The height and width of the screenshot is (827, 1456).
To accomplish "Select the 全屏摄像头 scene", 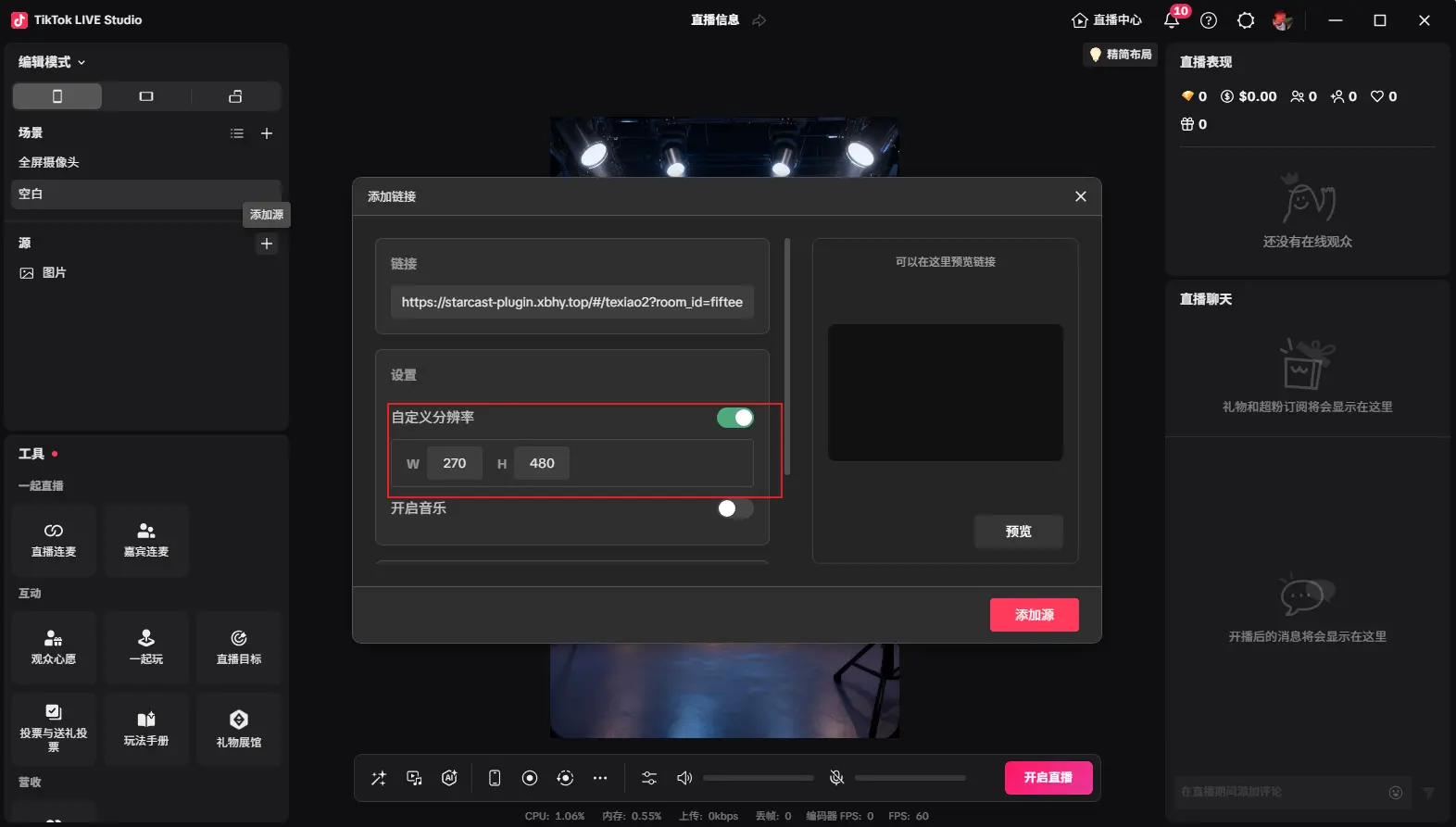I will pos(49,162).
